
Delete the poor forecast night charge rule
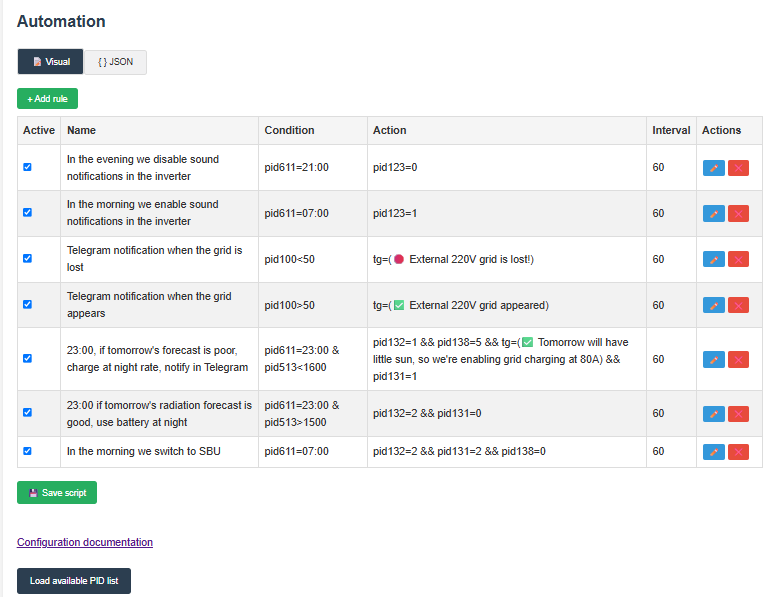[x=738, y=360]
